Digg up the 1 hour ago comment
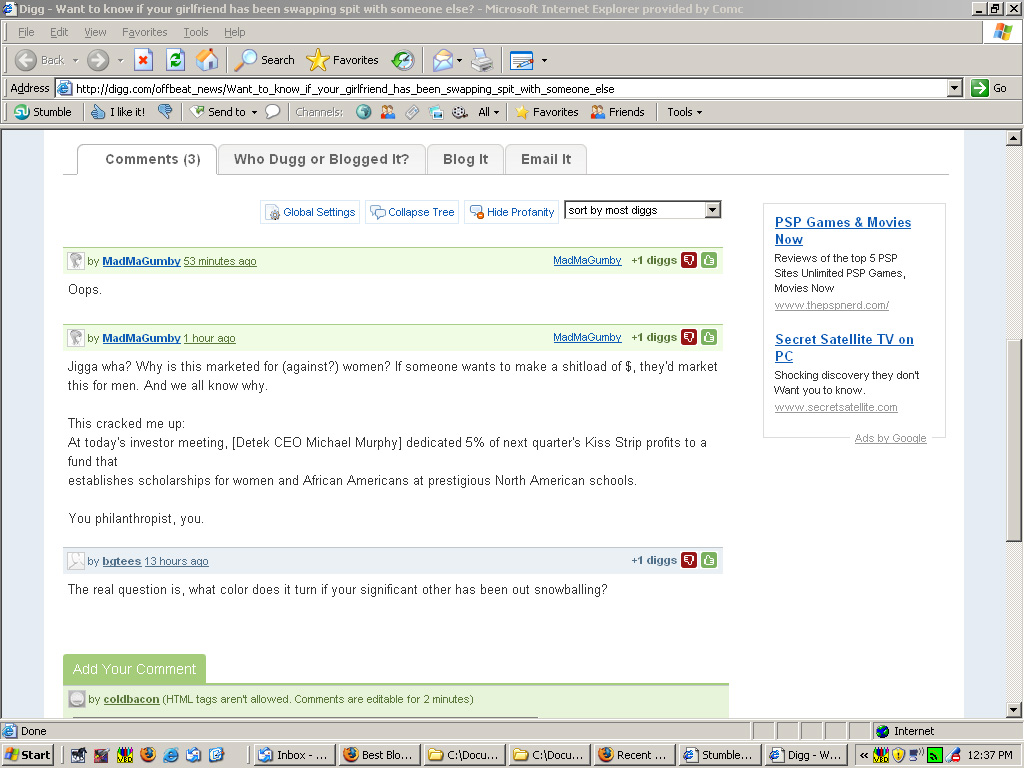The width and height of the screenshot is (1024, 768). click(709, 337)
